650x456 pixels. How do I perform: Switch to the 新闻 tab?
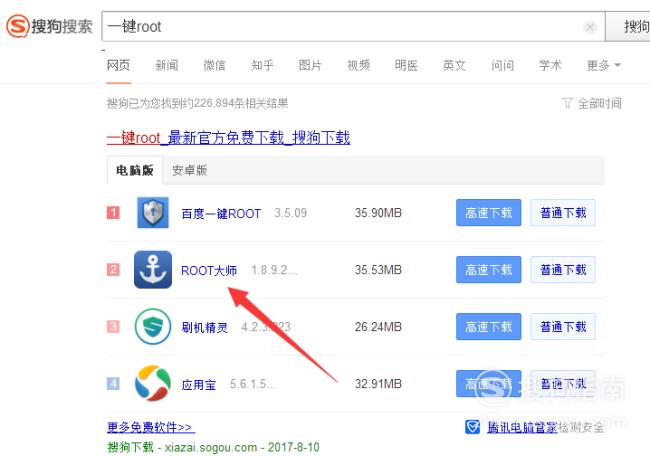[167, 65]
